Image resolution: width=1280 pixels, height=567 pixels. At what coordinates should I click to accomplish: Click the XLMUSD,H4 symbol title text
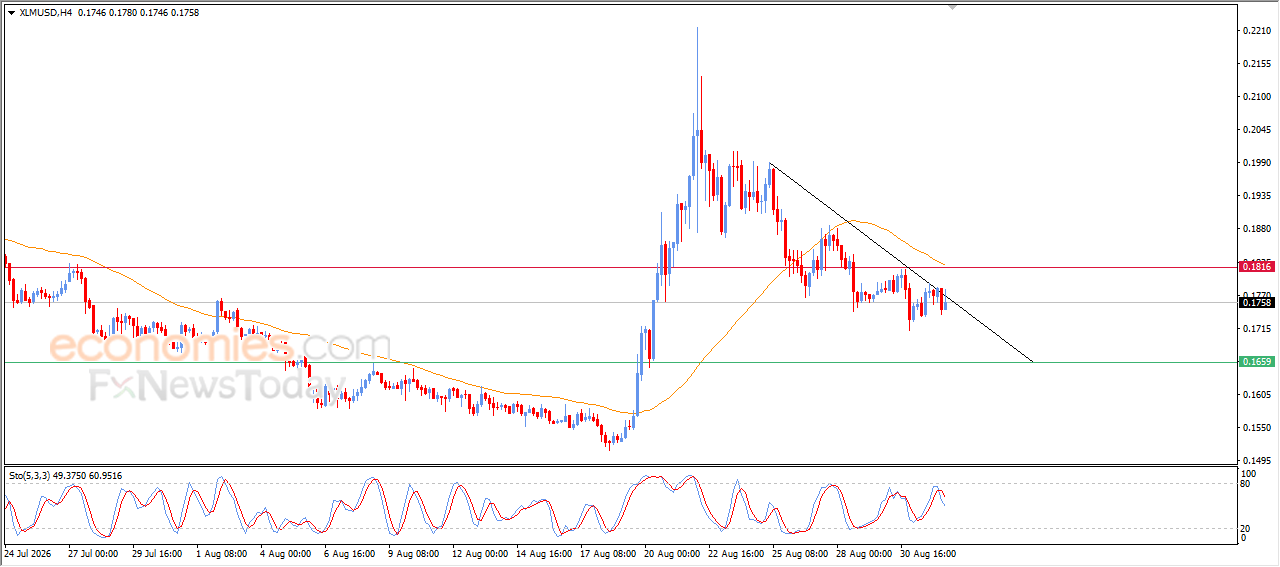tap(45, 12)
